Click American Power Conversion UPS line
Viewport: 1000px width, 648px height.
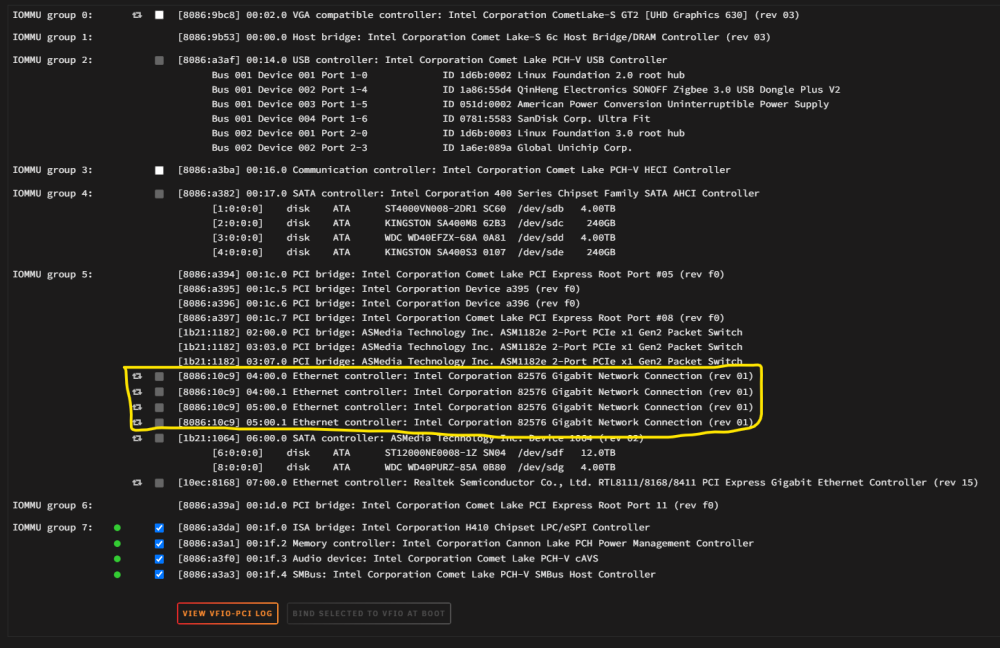click(x=520, y=104)
